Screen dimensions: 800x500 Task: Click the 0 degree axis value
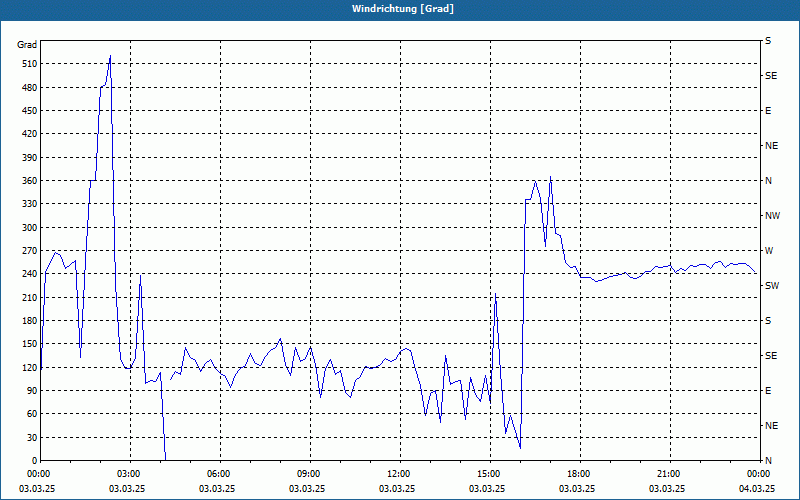pos(34,461)
